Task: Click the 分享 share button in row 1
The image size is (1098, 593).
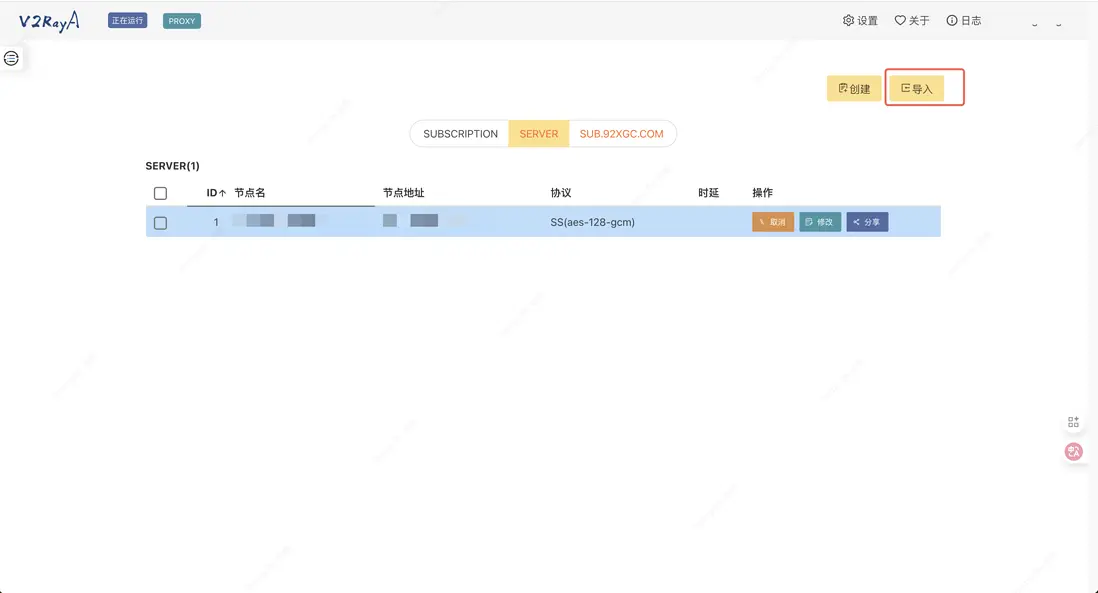Action: click(x=867, y=222)
